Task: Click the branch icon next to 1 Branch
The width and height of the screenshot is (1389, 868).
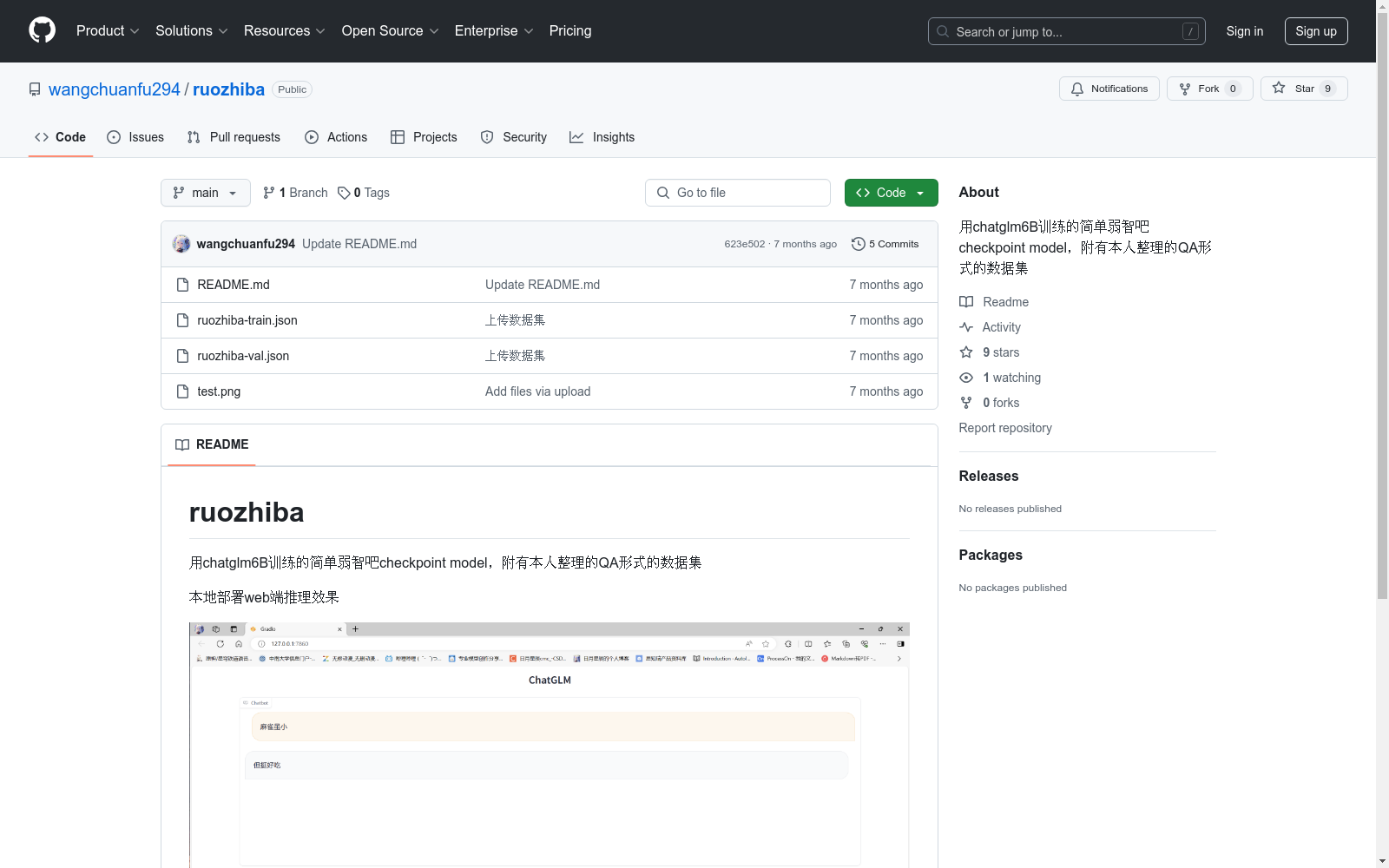Action: point(269,193)
